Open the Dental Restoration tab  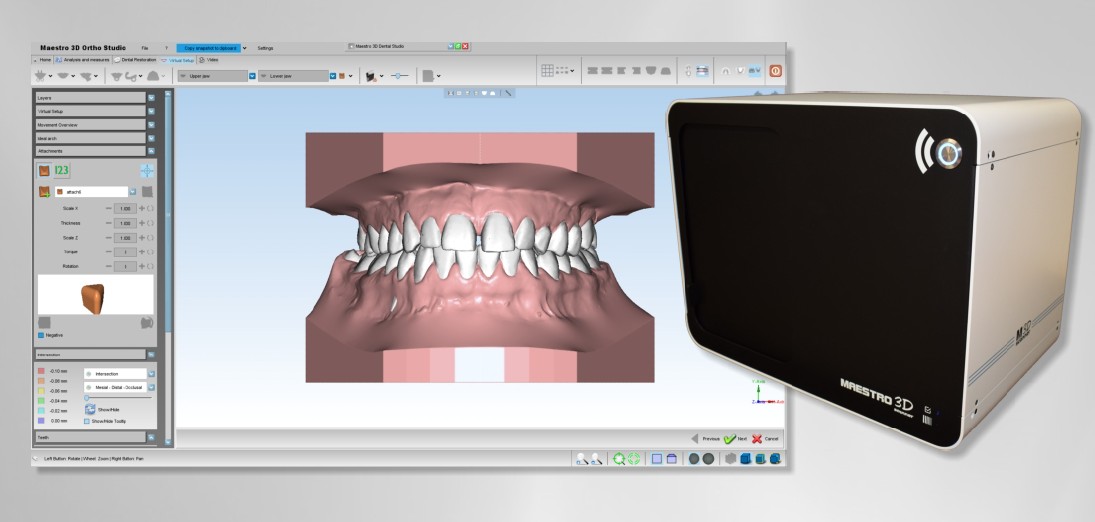pos(135,60)
